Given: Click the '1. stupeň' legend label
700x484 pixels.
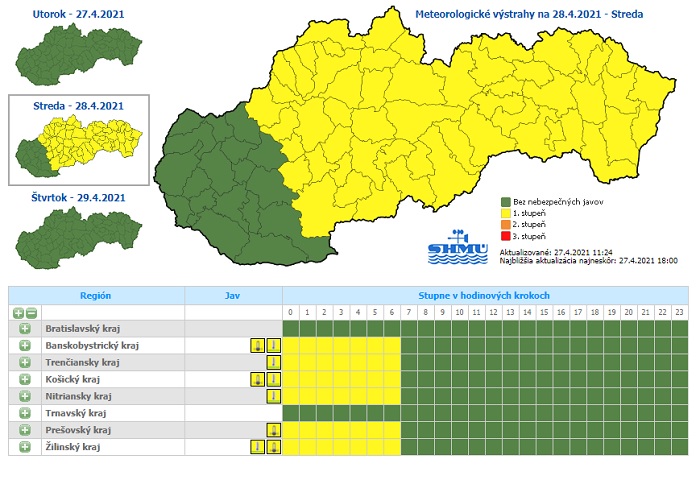Looking at the screenshot, I should 529,213.
